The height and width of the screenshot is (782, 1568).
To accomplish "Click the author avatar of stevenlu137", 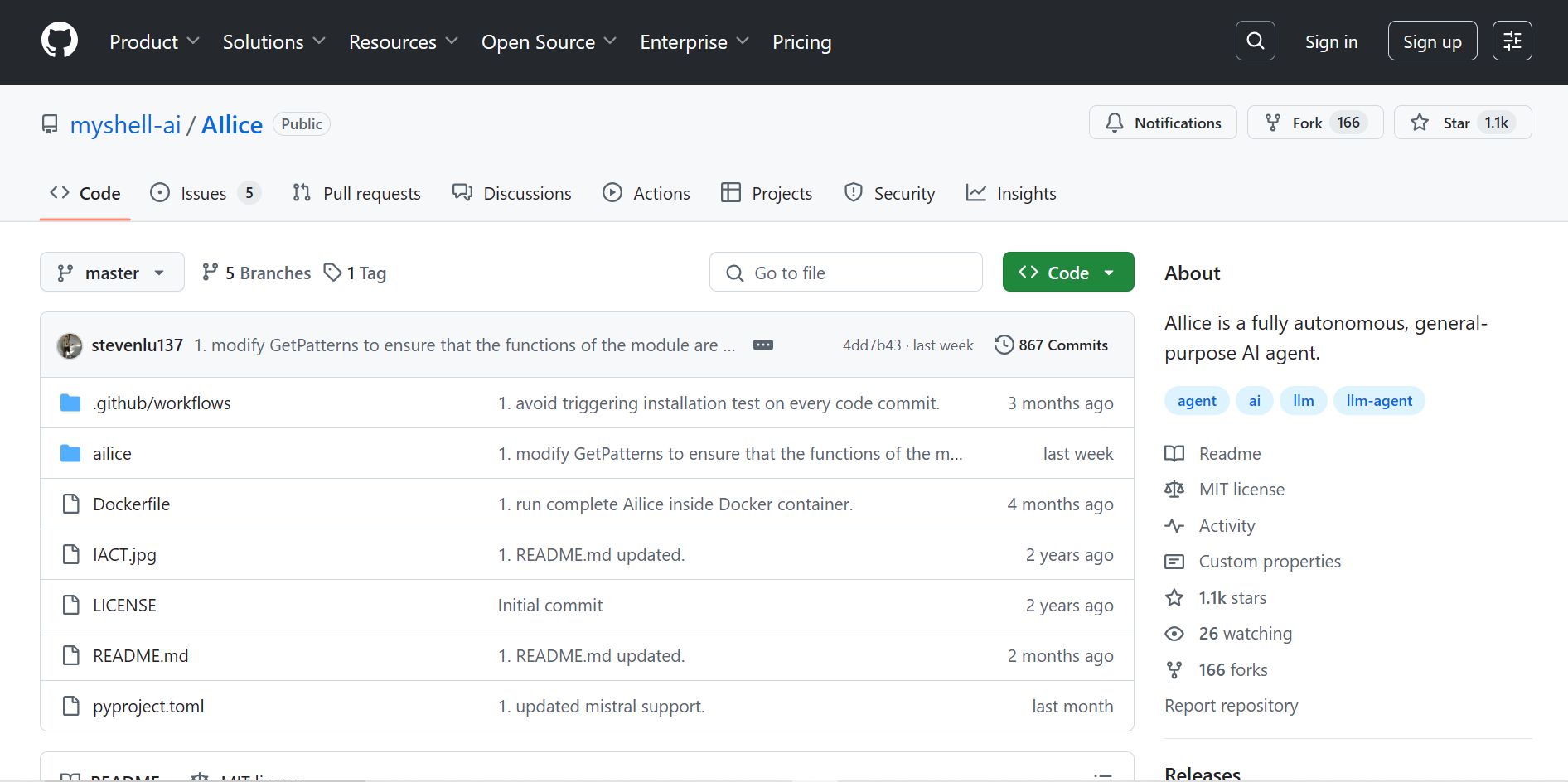I will click(70, 345).
